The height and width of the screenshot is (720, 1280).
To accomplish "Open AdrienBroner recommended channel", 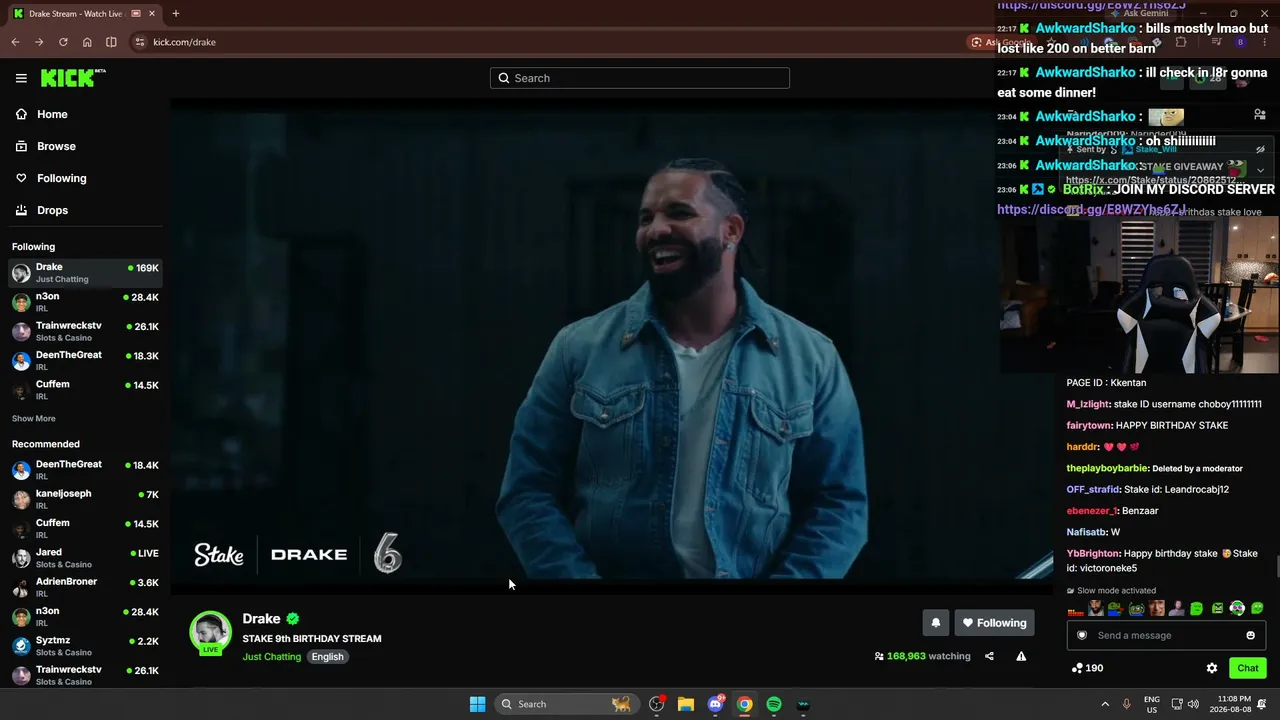I will 85,586.
